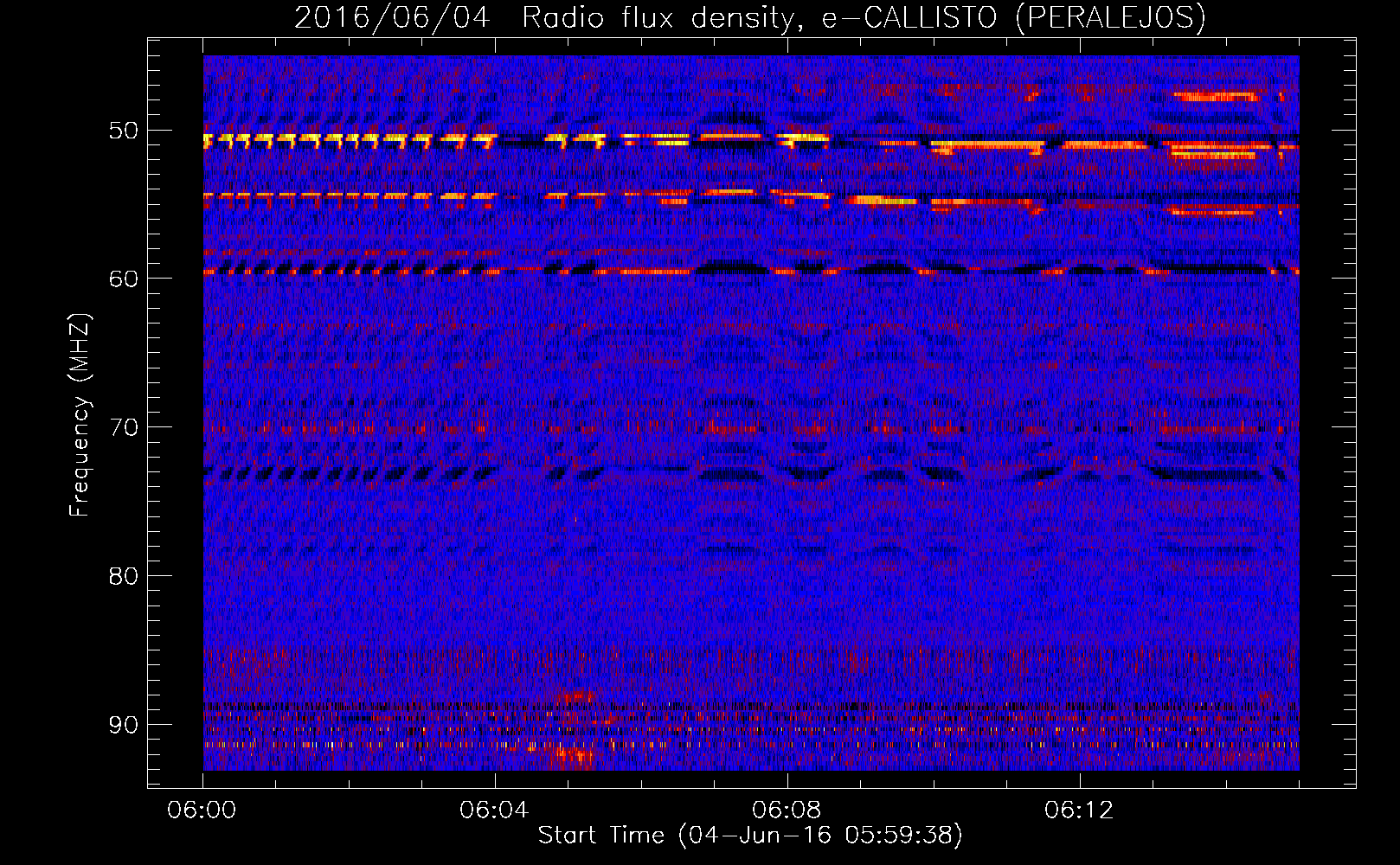Image resolution: width=1400 pixels, height=865 pixels.
Task: Click the 'Frequency (MHZ)' y-axis label
Action: coord(80,415)
